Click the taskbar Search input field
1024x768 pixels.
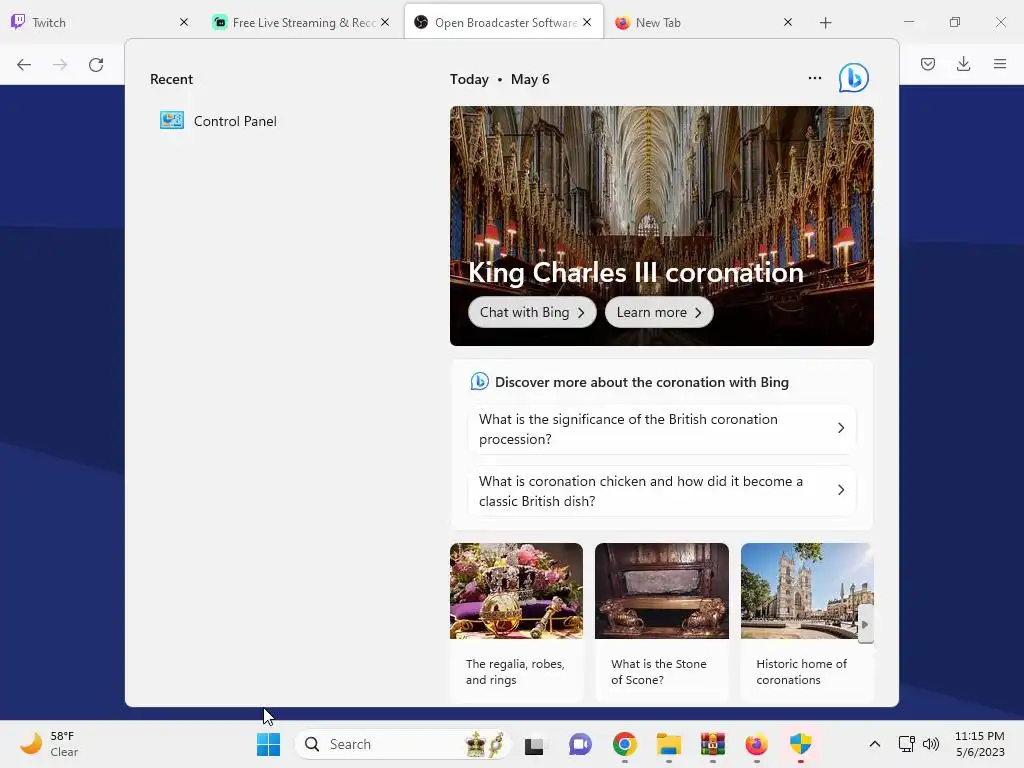403,744
